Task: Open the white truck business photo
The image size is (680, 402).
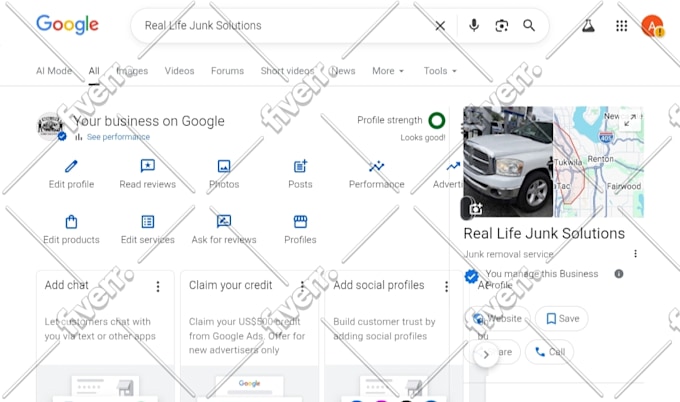Action: 508,162
